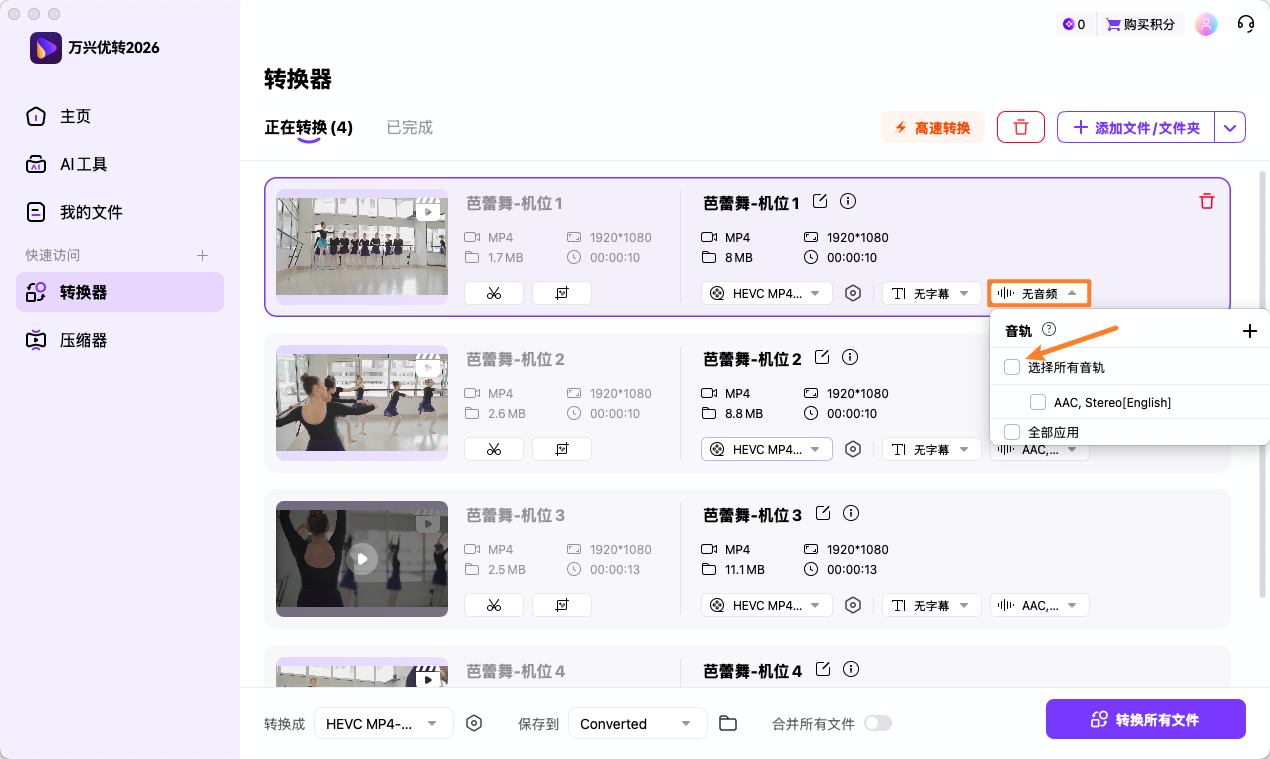Play the 芭蕾舞-机位3 video thumbnail
Image resolution: width=1270 pixels, height=759 pixels.
(x=362, y=559)
